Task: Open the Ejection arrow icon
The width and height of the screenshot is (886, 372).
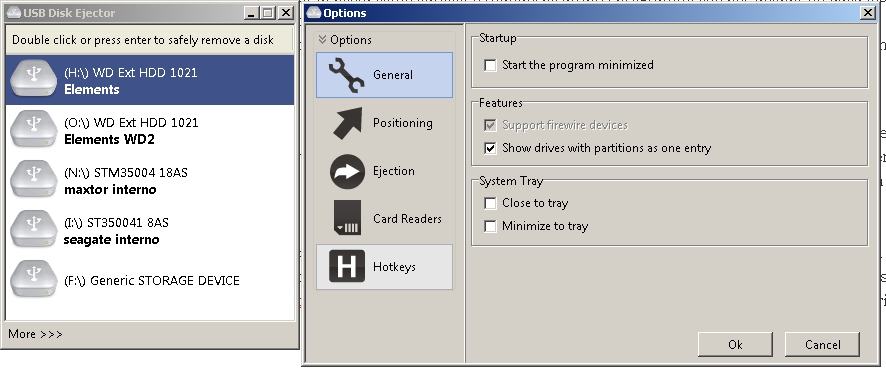Action: pos(347,171)
